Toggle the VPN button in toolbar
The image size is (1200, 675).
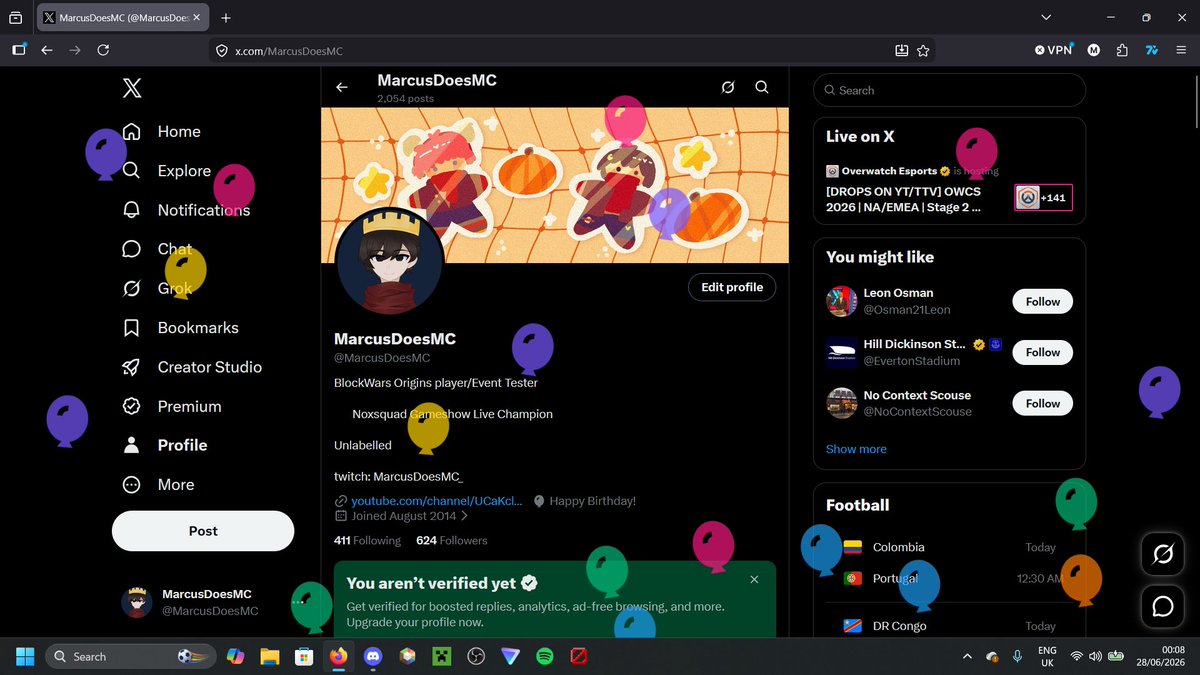(x=1054, y=50)
